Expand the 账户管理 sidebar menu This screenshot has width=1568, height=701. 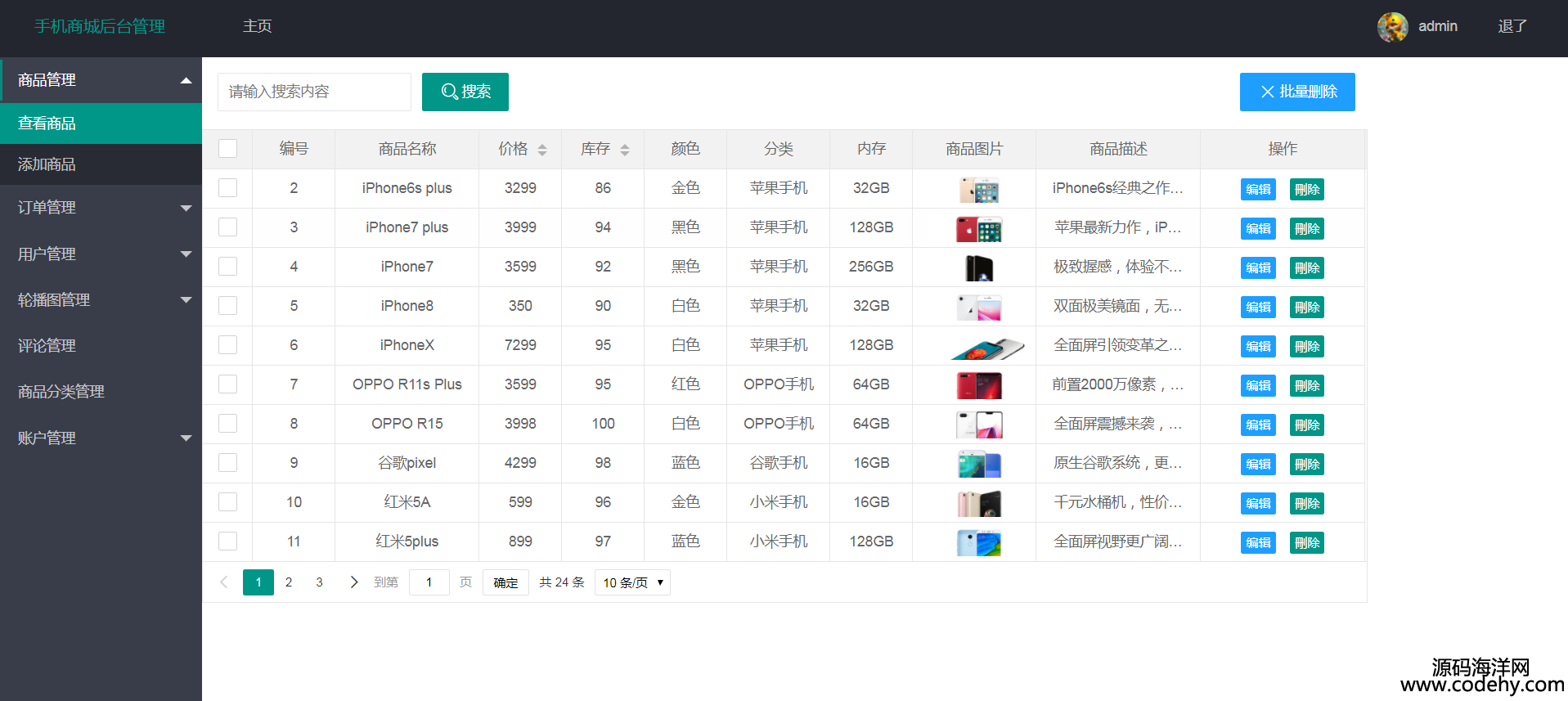[x=101, y=438]
